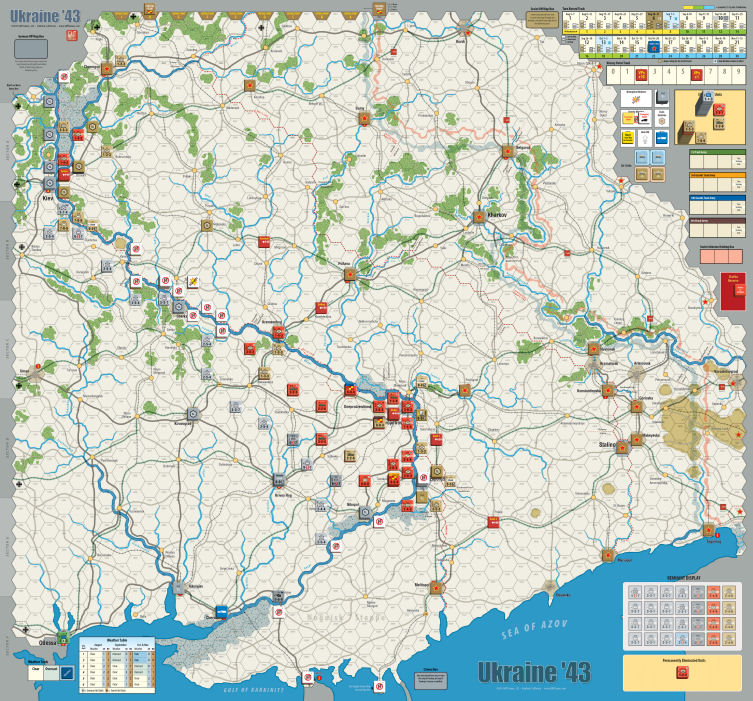Click the Sea of Azov label
The height and width of the screenshot is (701, 753).
click(x=534, y=629)
